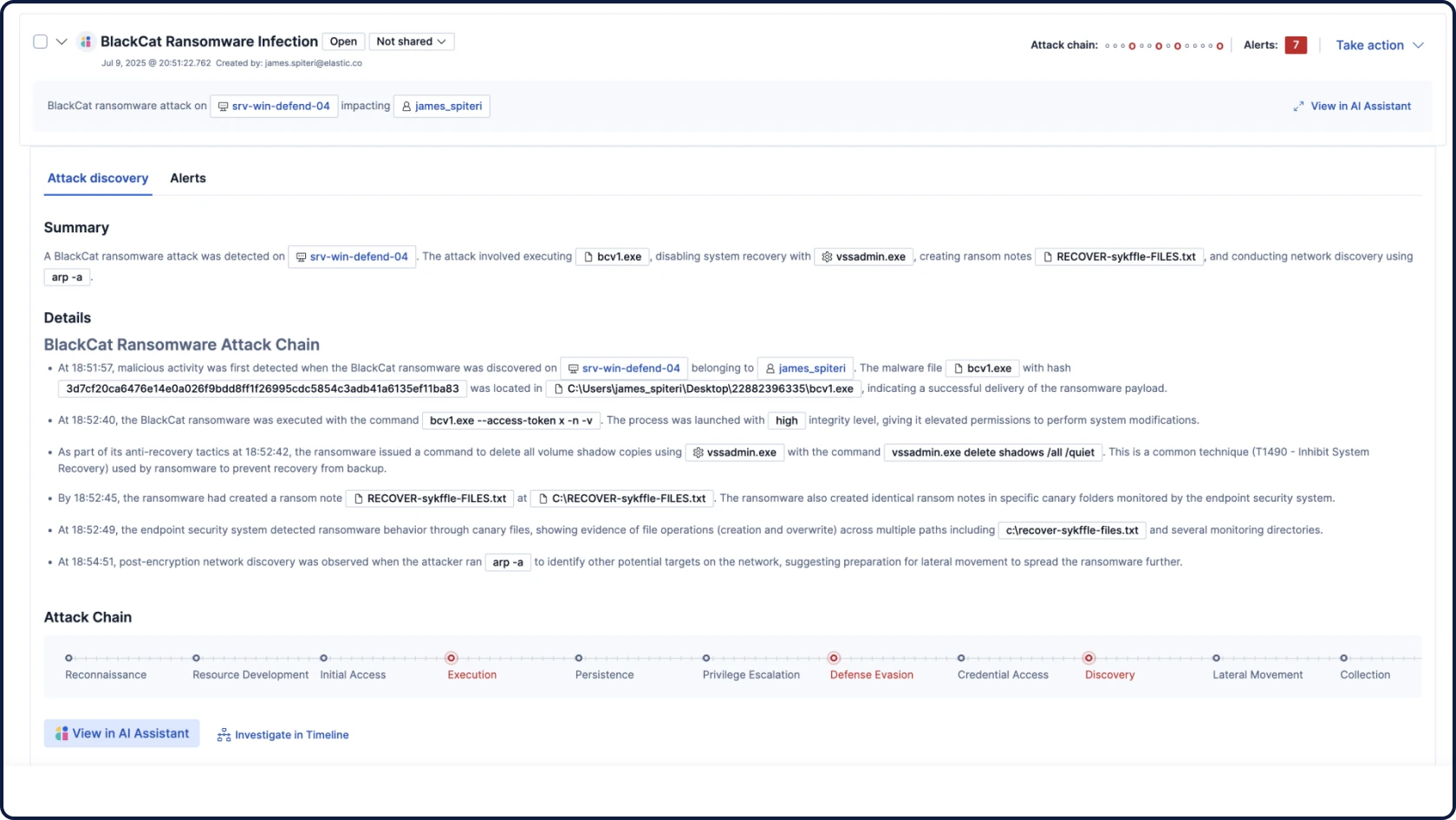Click C:\RECOVER-sykffle-FILES.txt path badge
Image resolution: width=1456 pixels, height=820 pixels.
pos(622,498)
